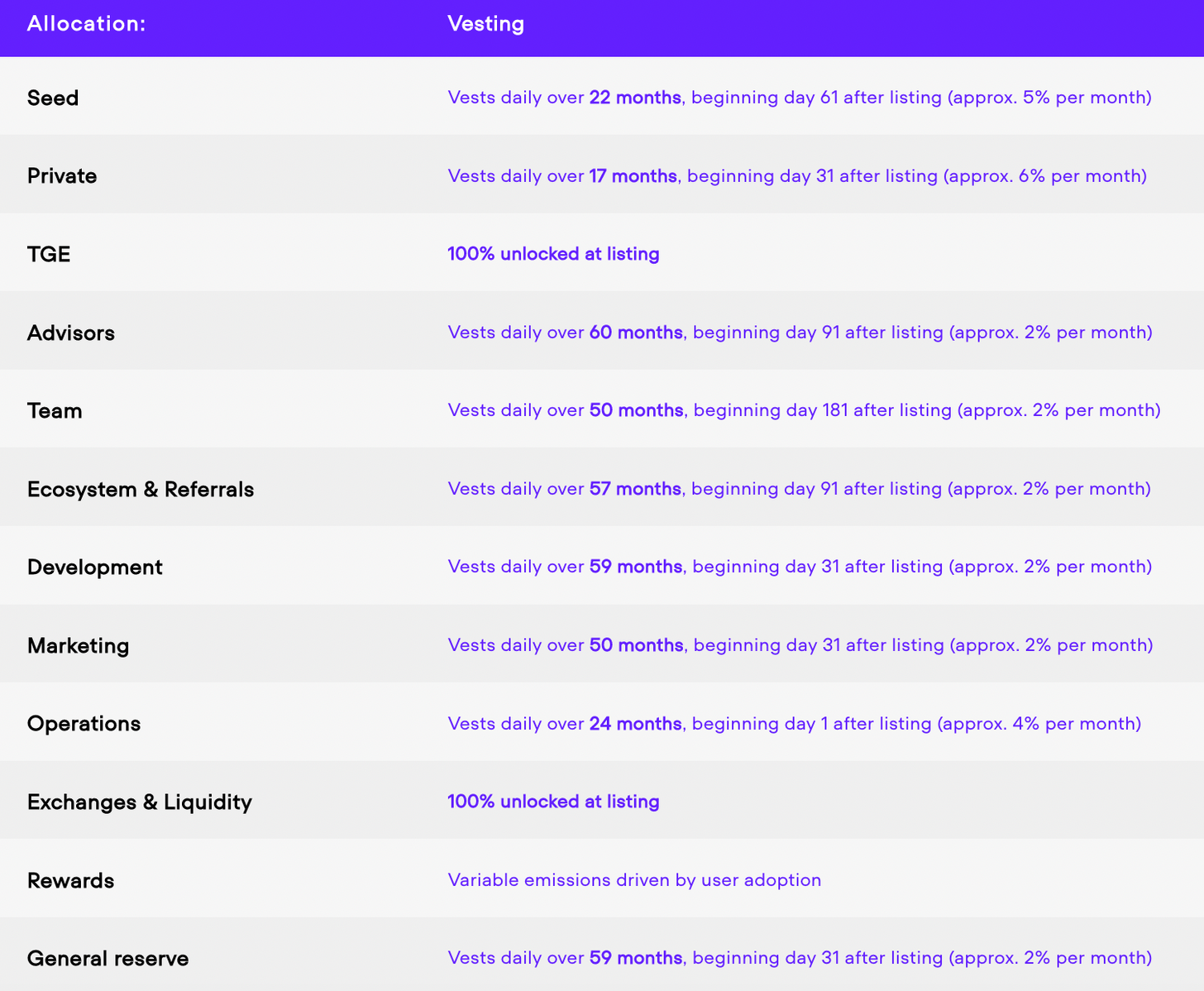This screenshot has width=1204, height=991.
Task: Select the 'Operations' allocation label
Action: [84, 723]
